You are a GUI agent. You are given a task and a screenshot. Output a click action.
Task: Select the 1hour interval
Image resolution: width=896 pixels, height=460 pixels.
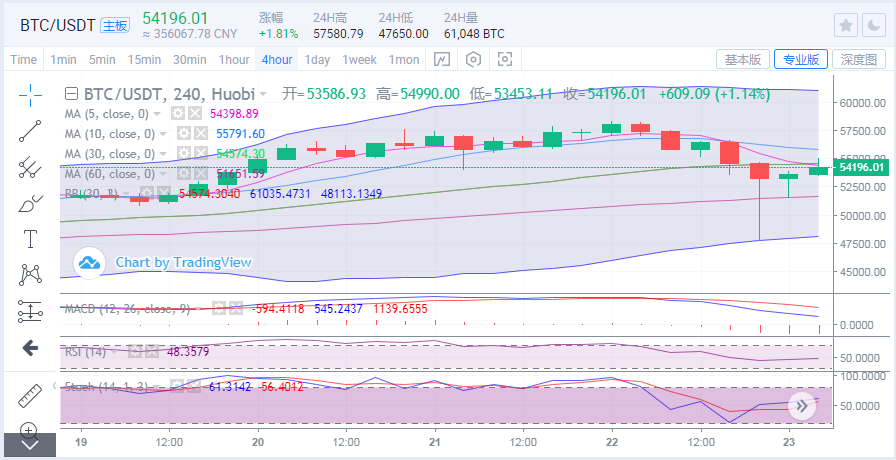click(234, 59)
